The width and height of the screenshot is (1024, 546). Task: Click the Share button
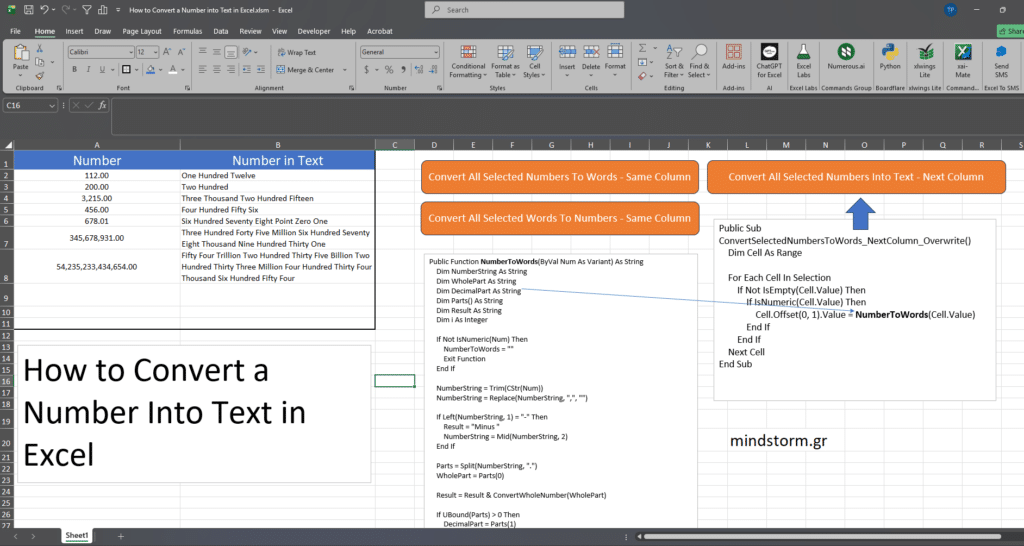[x=1010, y=31]
